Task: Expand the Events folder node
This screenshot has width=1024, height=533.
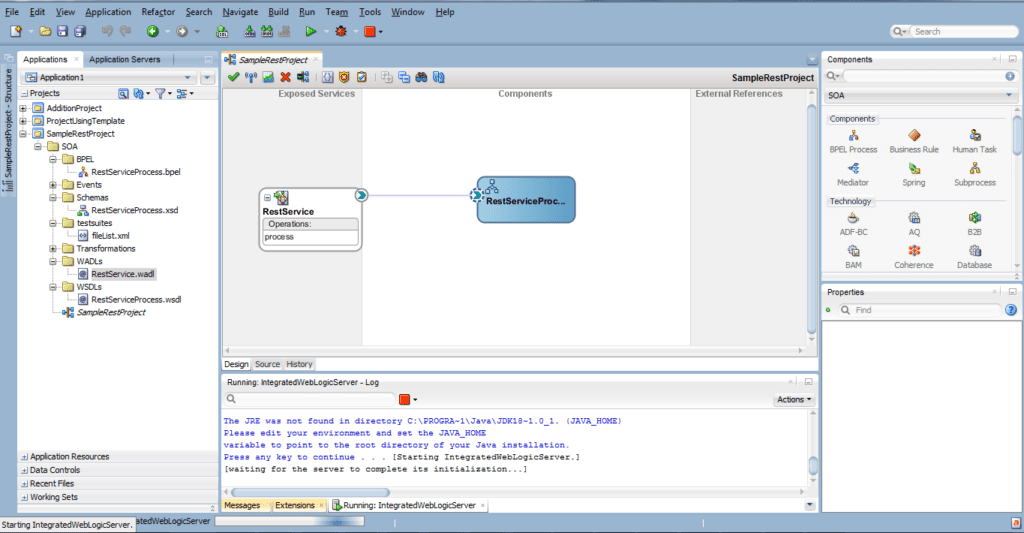Action: coord(53,185)
